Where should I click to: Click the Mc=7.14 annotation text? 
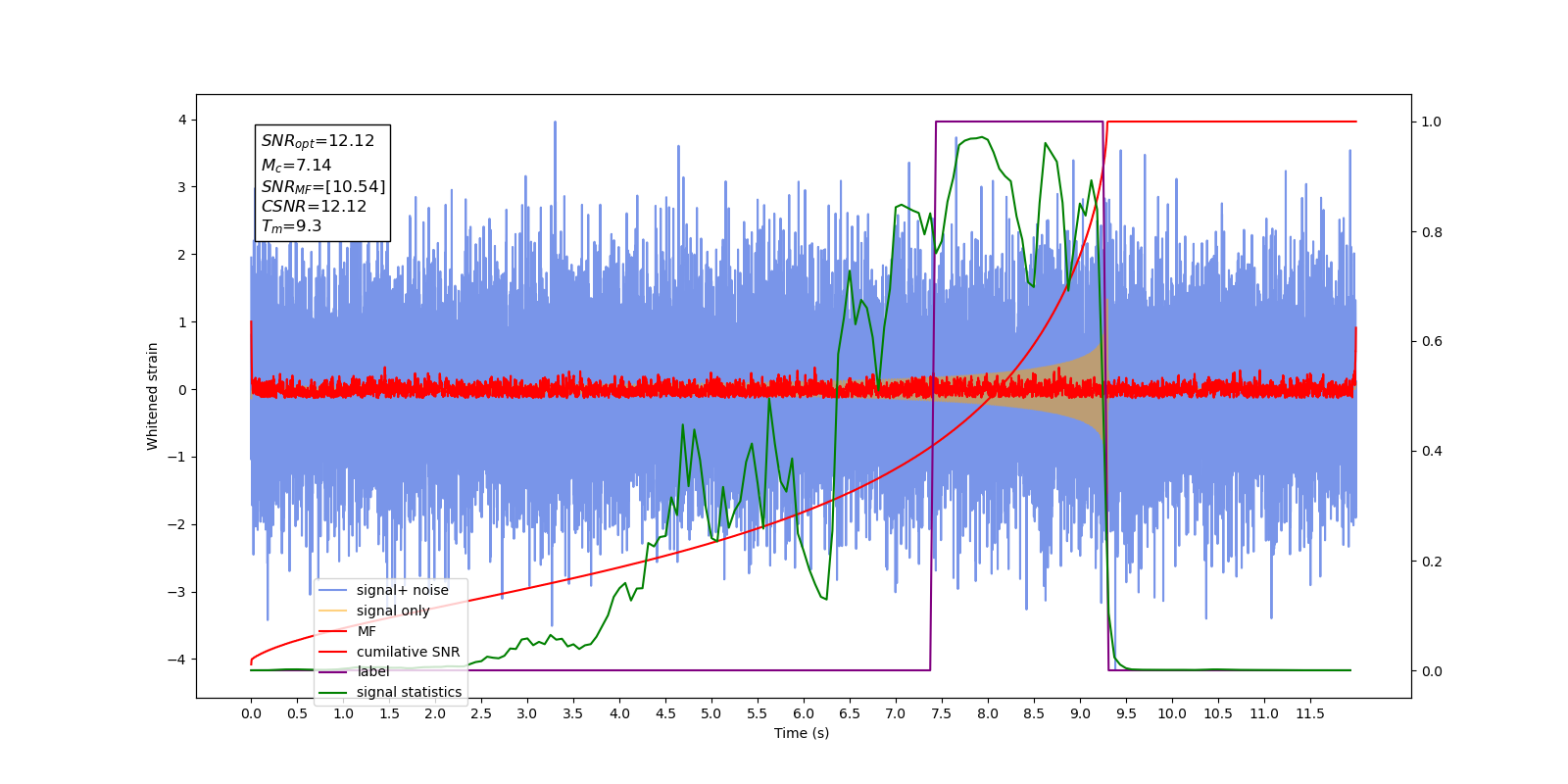click(296, 166)
